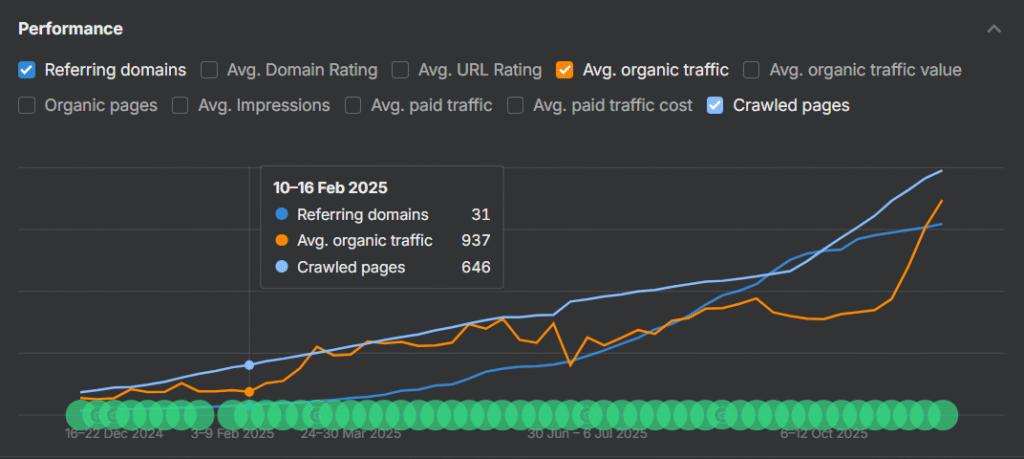1024x459 pixels.
Task: Enable Avg. paid traffic checkbox
Action: (x=354, y=105)
